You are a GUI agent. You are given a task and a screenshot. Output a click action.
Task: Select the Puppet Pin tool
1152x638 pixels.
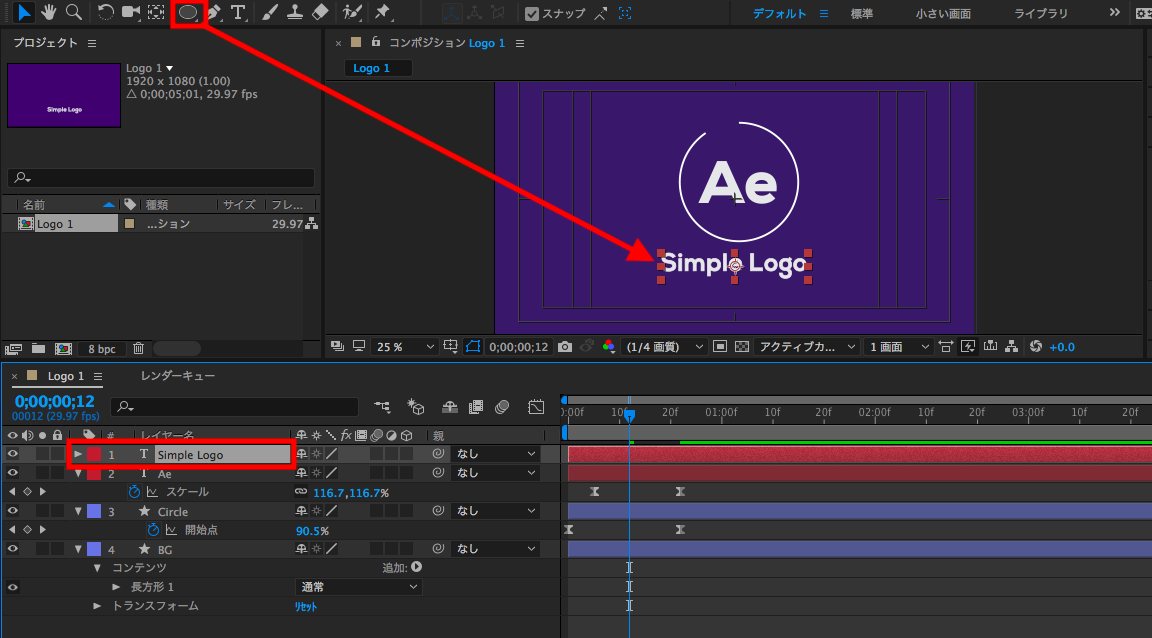click(382, 12)
